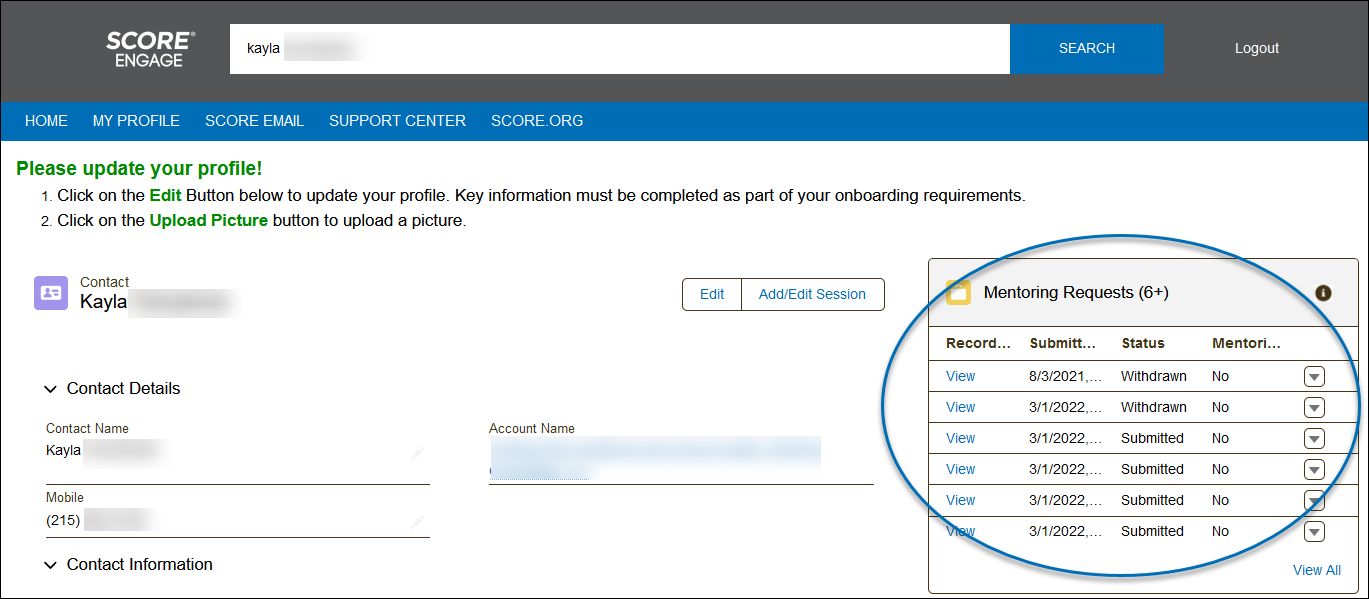Open SUPPORT CENTER in the nav bar
This screenshot has height=599, width=1369.
(397, 121)
